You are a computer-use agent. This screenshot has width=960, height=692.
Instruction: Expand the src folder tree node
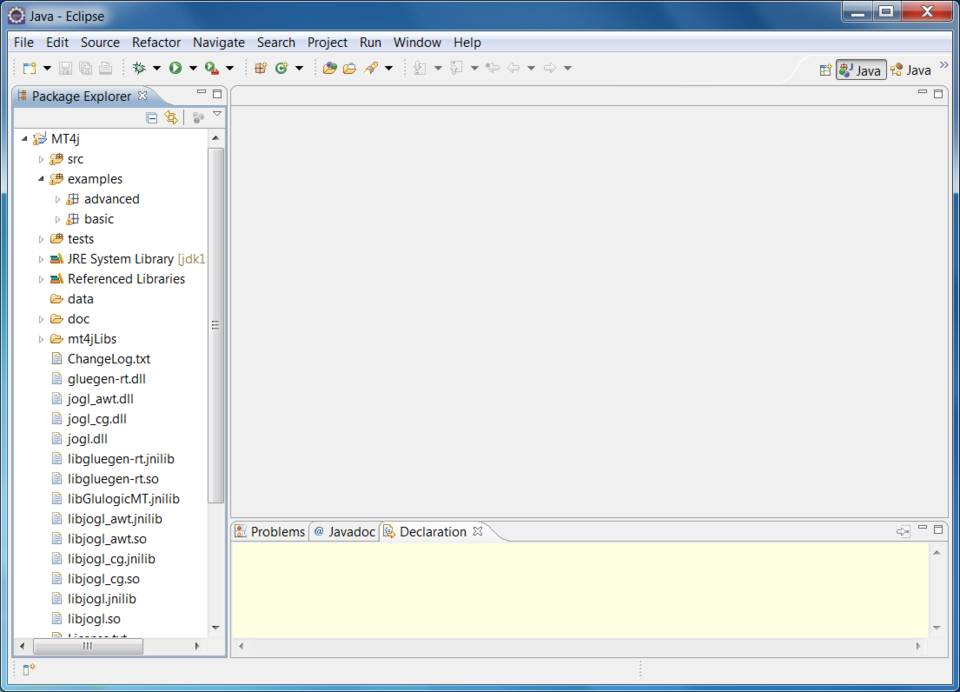[x=41, y=159]
